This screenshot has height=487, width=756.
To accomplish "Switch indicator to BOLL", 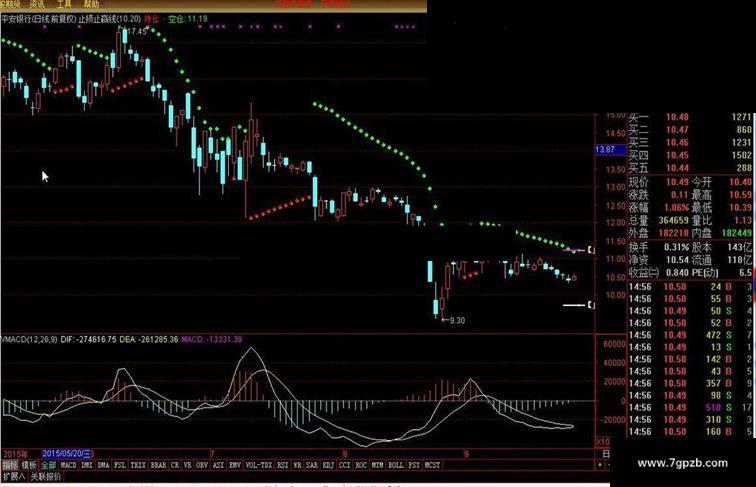I will point(396,465).
